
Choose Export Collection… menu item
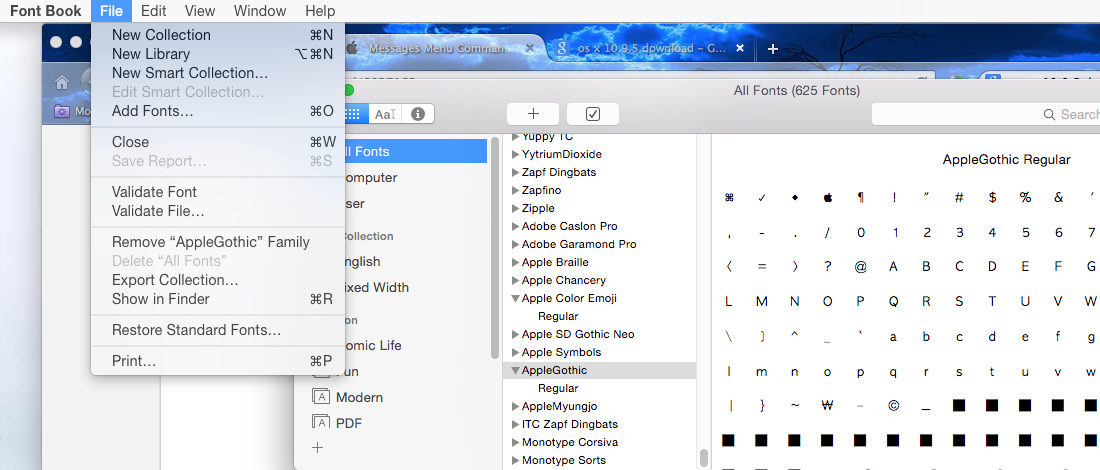click(217, 280)
